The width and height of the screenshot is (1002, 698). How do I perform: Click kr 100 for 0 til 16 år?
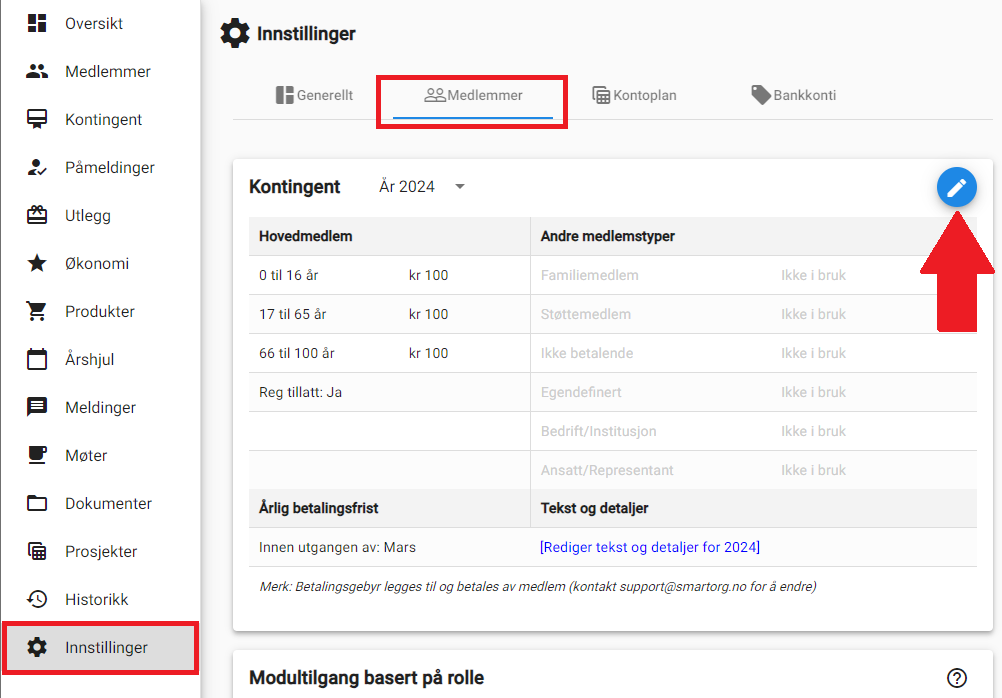click(428, 275)
